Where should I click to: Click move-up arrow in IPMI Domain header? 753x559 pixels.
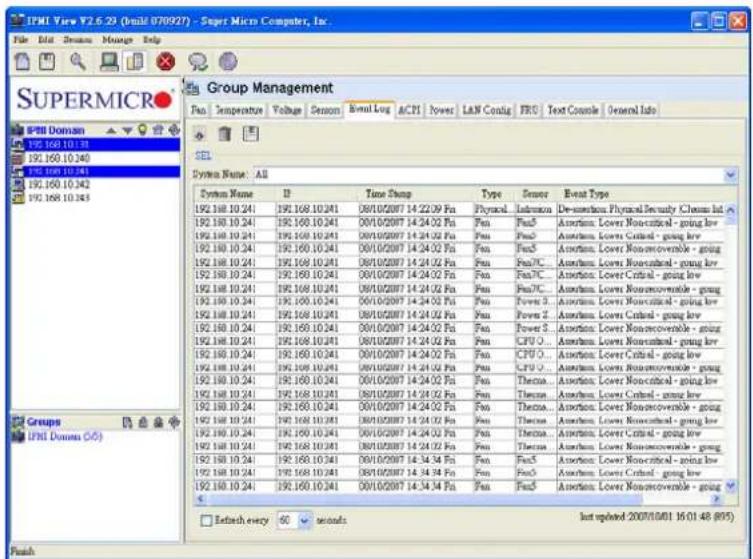(x=111, y=130)
